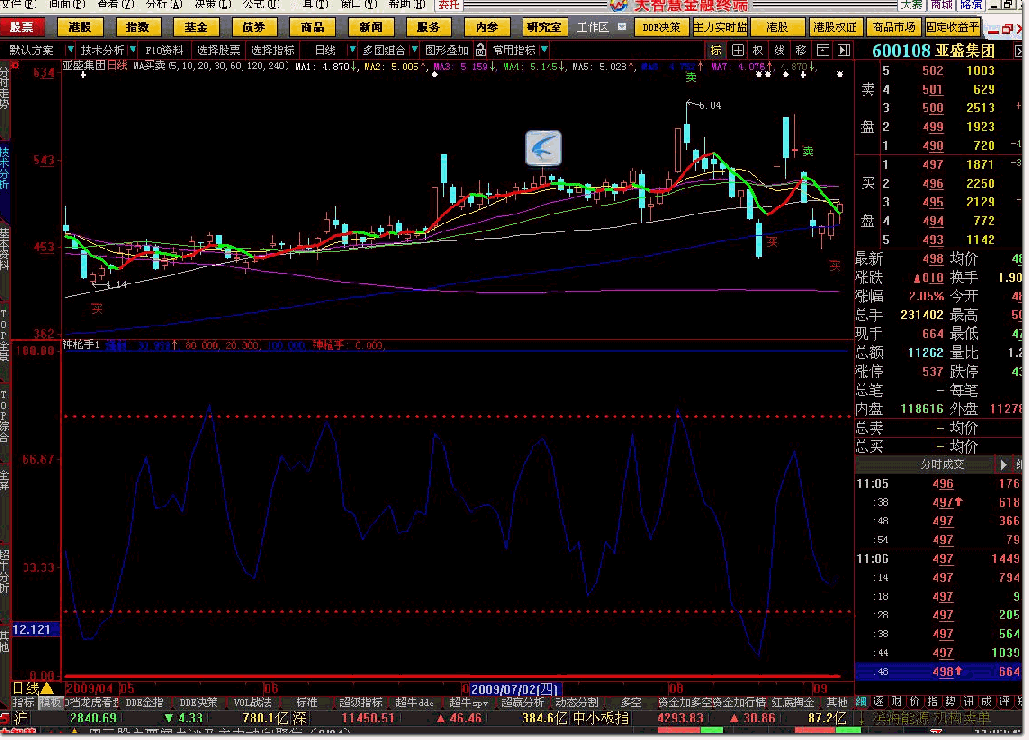Open the 指 index tab icon
Screen dimensions: 1029x740
click(932, 702)
